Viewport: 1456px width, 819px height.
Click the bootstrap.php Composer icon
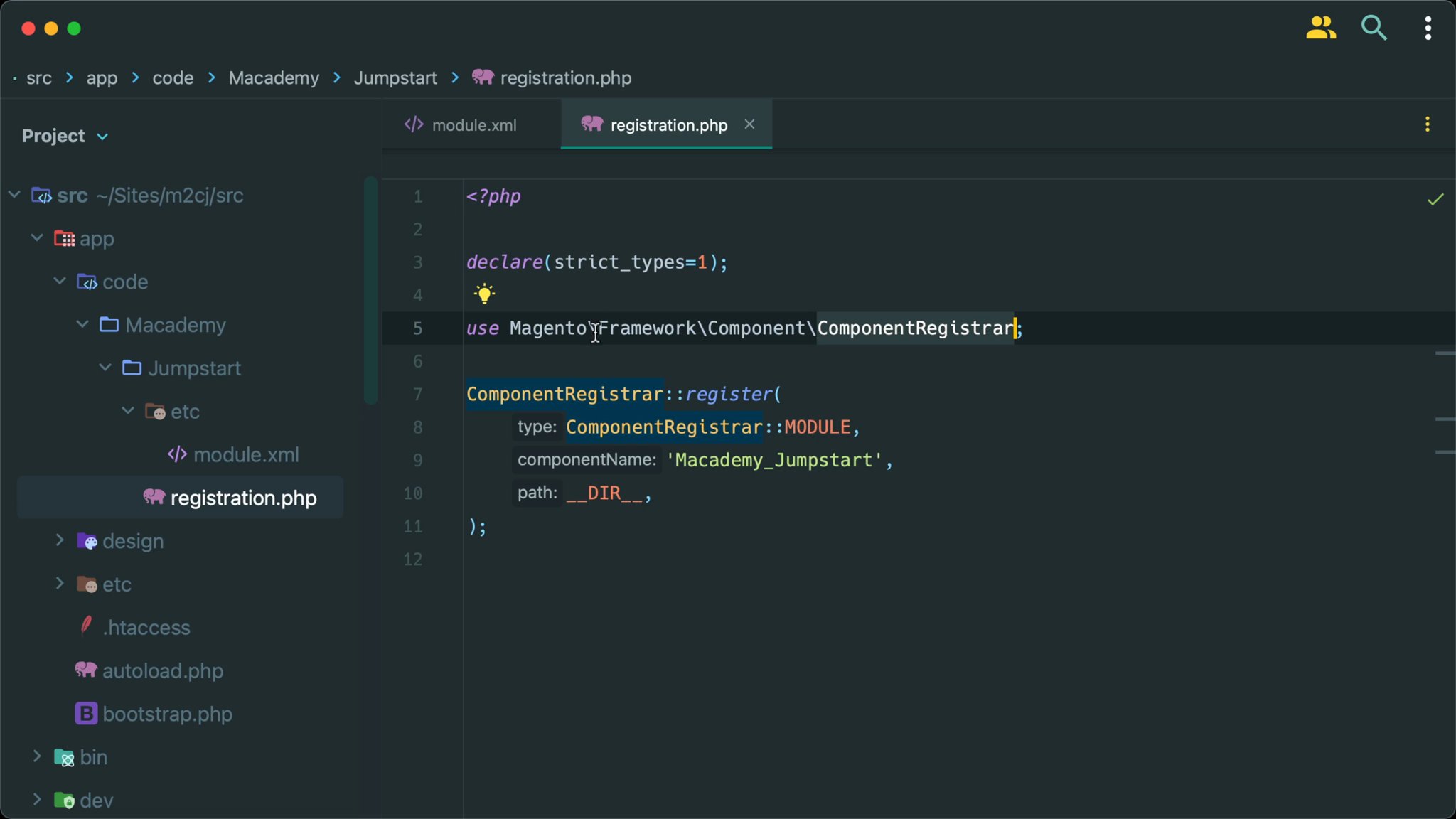[85, 713]
